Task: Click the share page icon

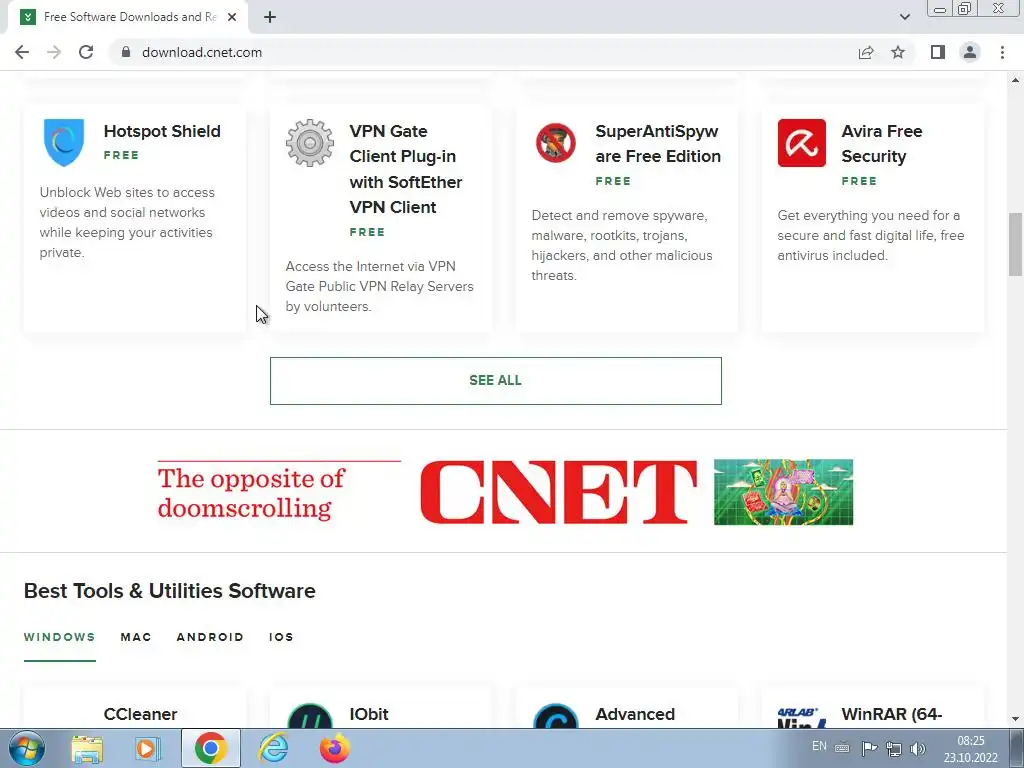Action: click(866, 52)
